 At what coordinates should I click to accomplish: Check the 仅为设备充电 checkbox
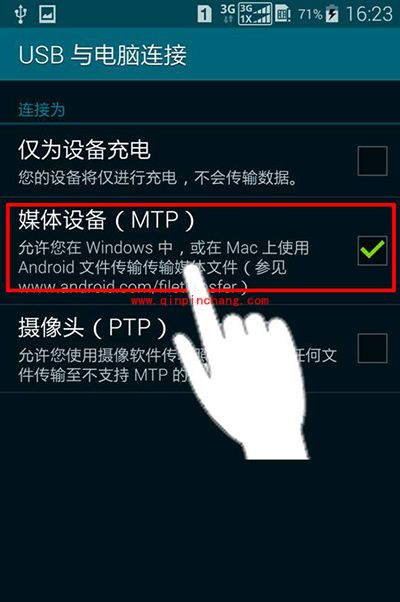pyautogui.click(x=372, y=160)
